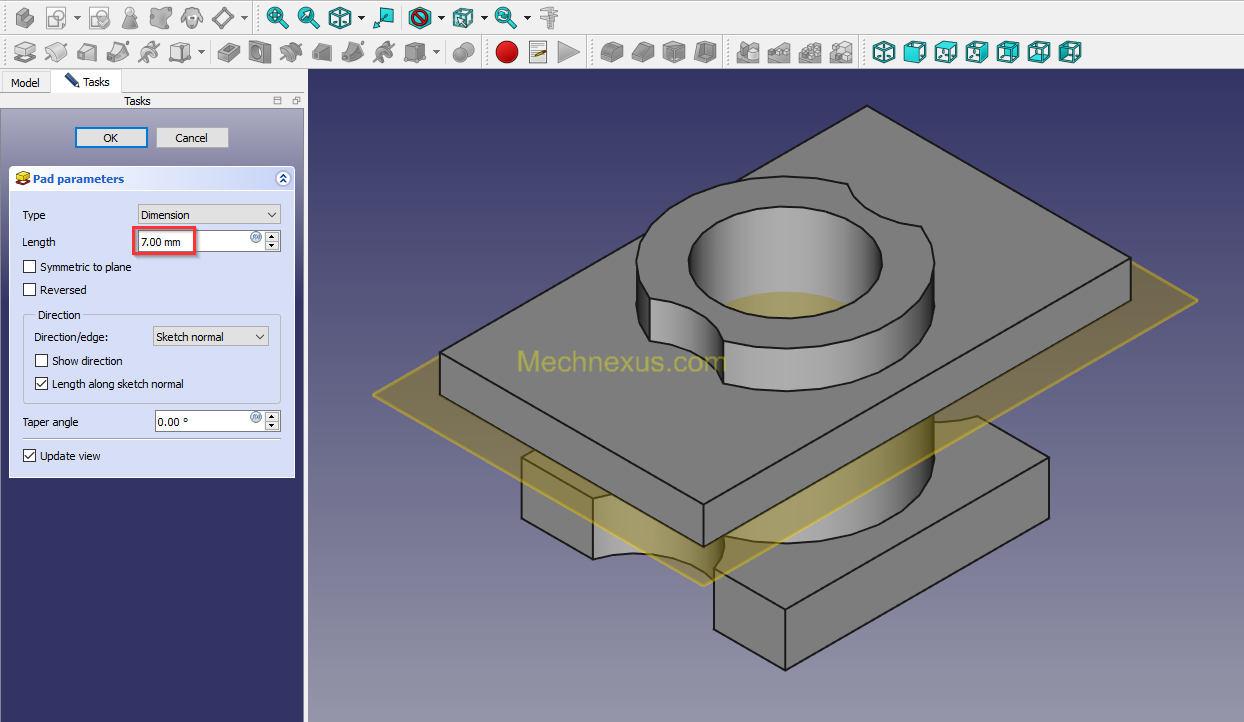Image resolution: width=1244 pixels, height=722 pixels.
Task: Select the Groove tool icon
Action: coord(290,51)
